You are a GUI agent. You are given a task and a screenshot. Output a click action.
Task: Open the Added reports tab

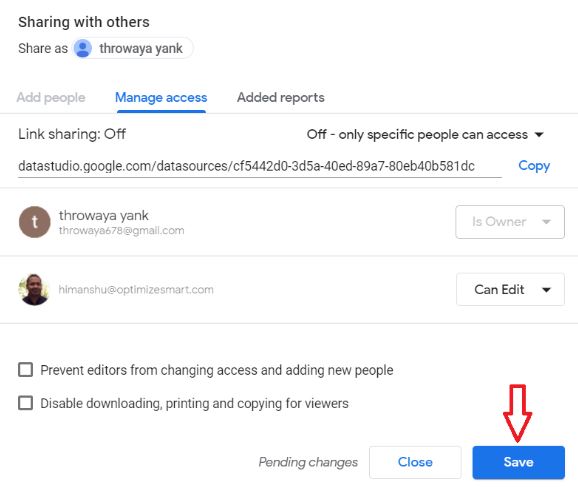281,97
